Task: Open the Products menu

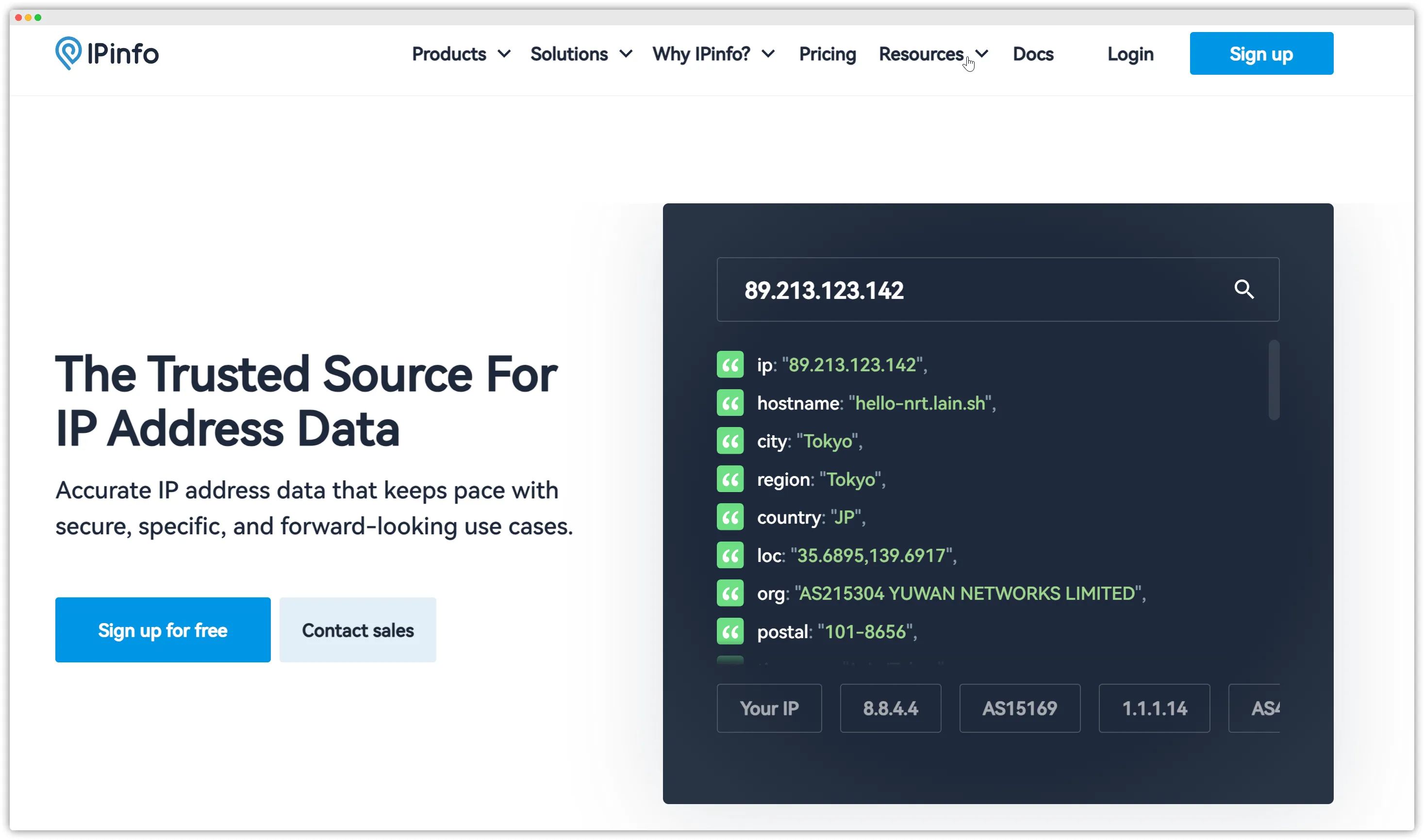Action: [x=449, y=54]
